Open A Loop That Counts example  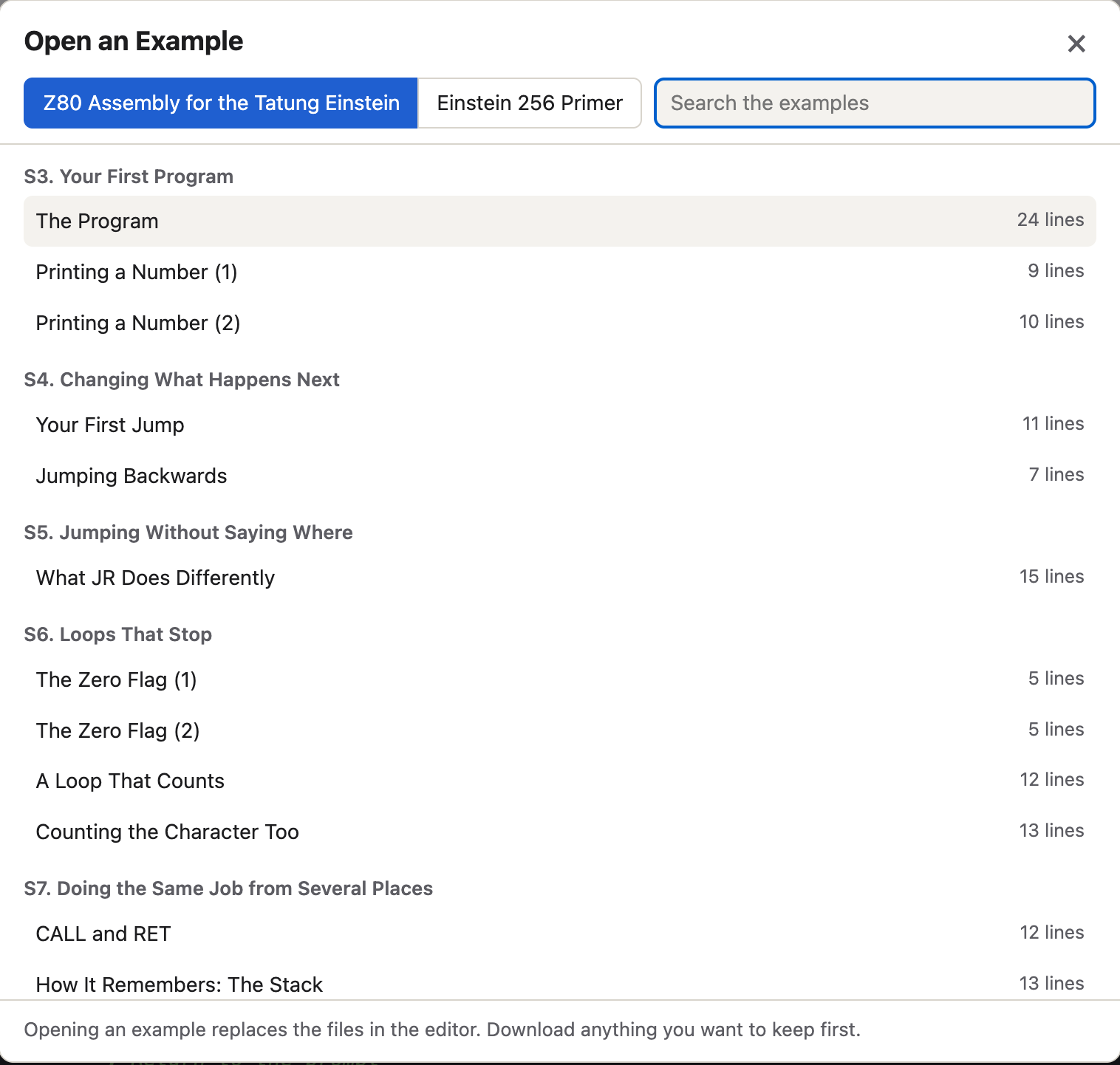[x=560, y=781]
